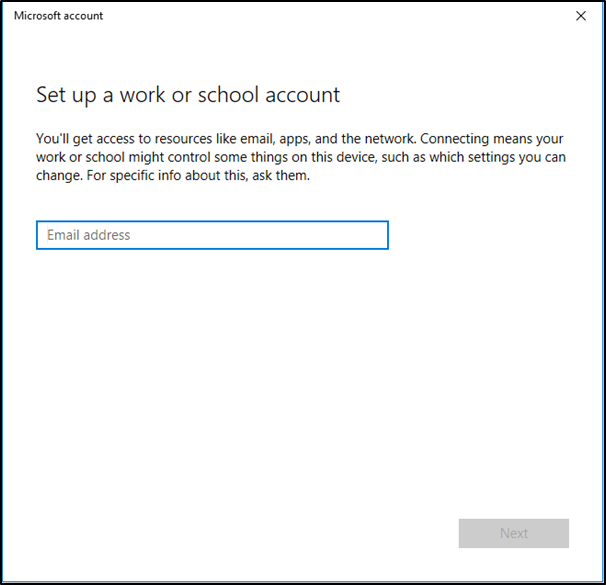Click the "Microsoft account" window title text
606x585 pixels.
click(x=58, y=16)
